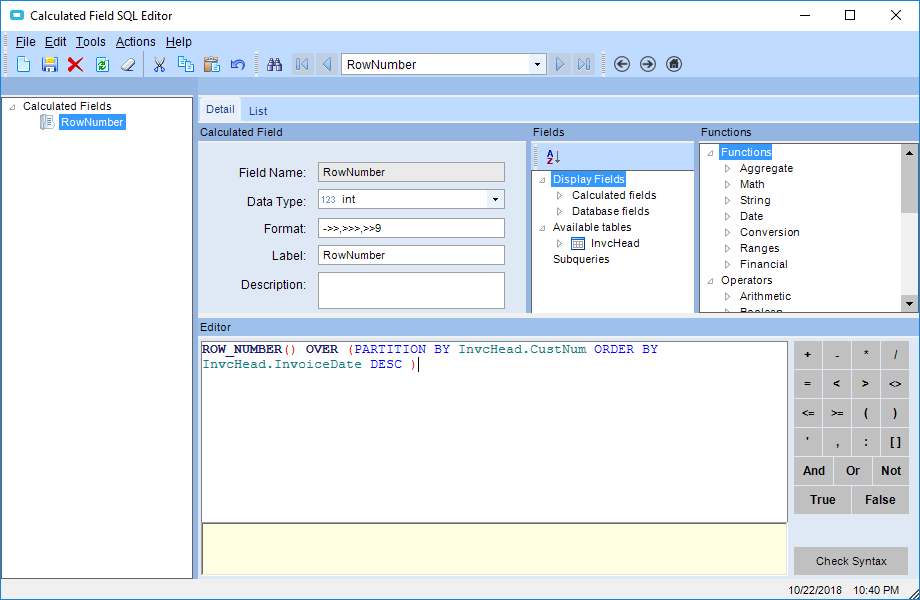Click in the SQL editor text area
920x600 pixels.
[494, 432]
